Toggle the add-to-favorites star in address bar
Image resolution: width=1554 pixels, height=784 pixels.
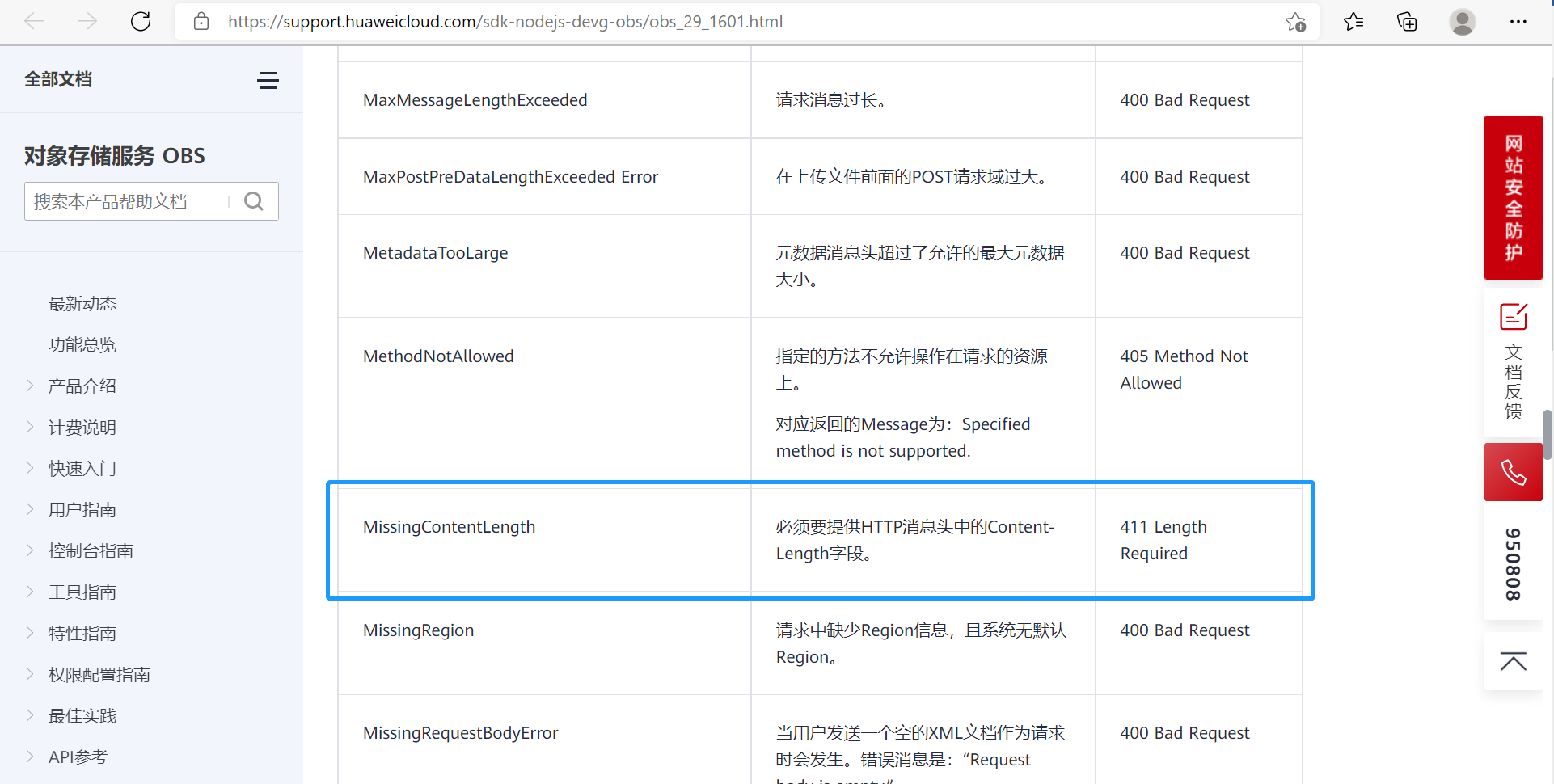pyautogui.click(x=1294, y=22)
